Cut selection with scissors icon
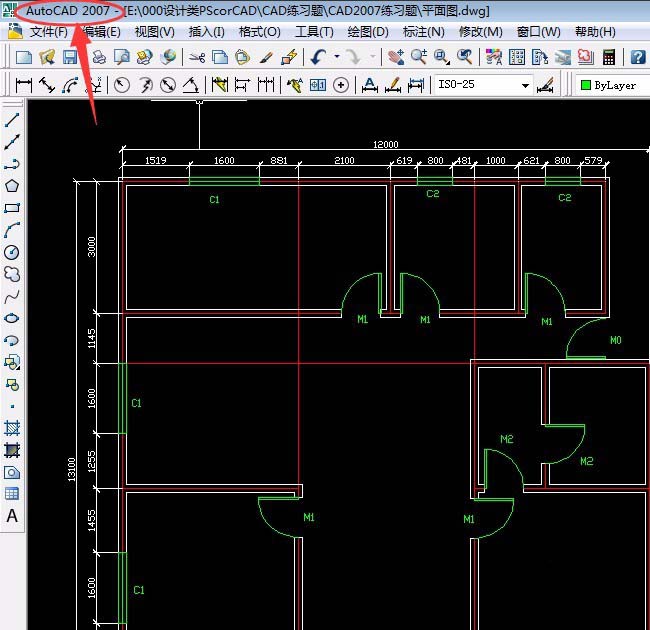 (x=197, y=57)
